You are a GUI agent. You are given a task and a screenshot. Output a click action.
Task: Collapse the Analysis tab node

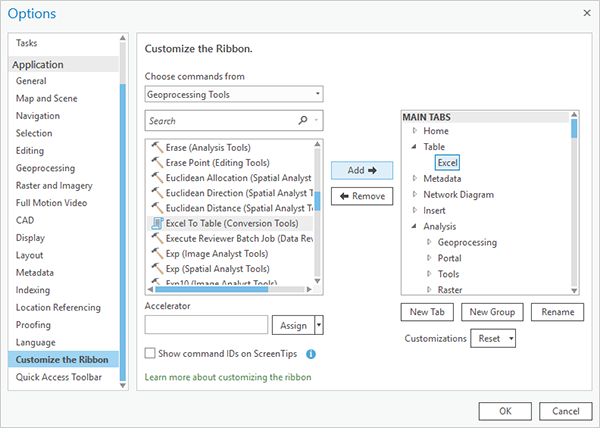[x=414, y=227]
